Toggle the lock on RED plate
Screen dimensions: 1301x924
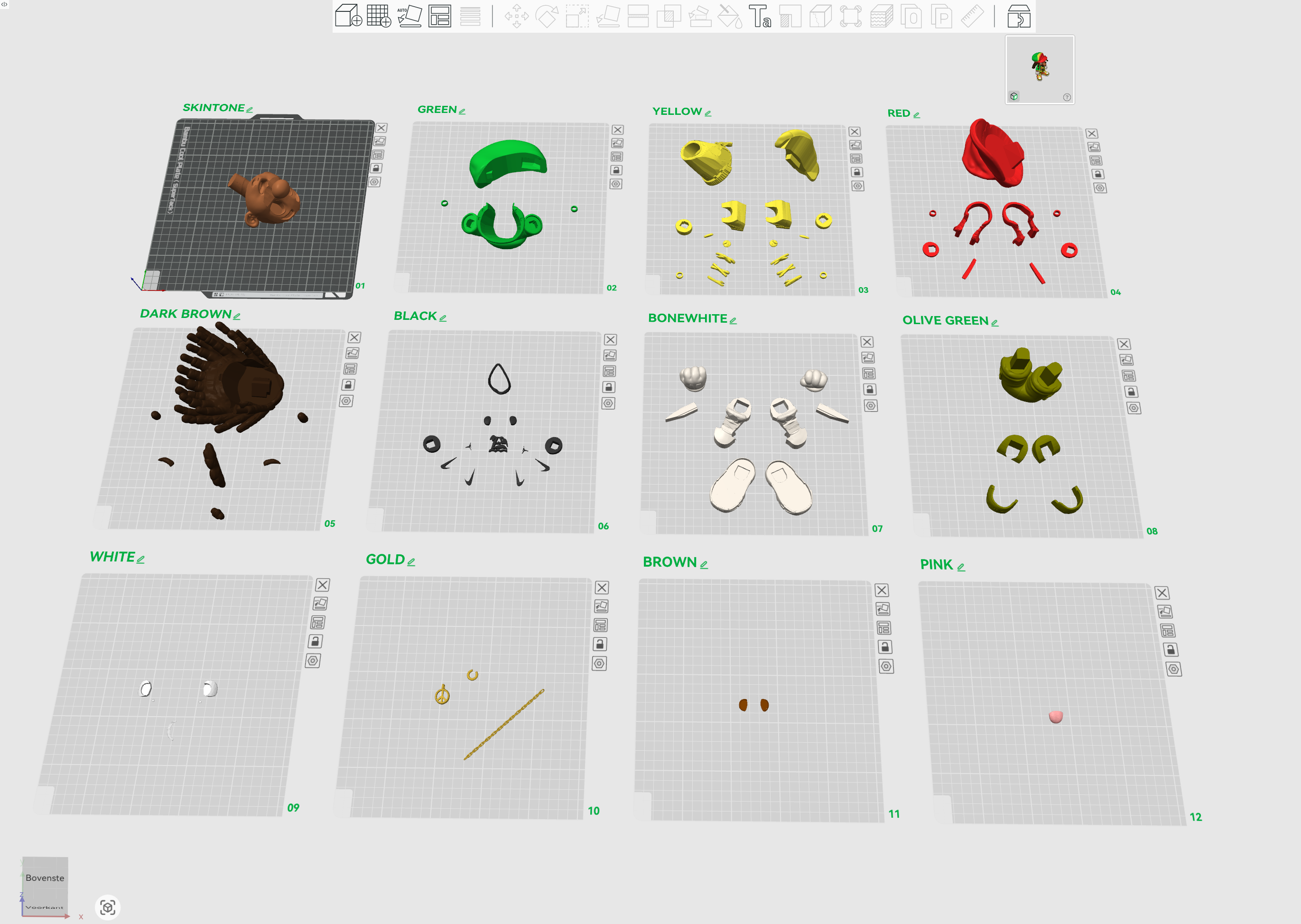click(x=1098, y=174)
